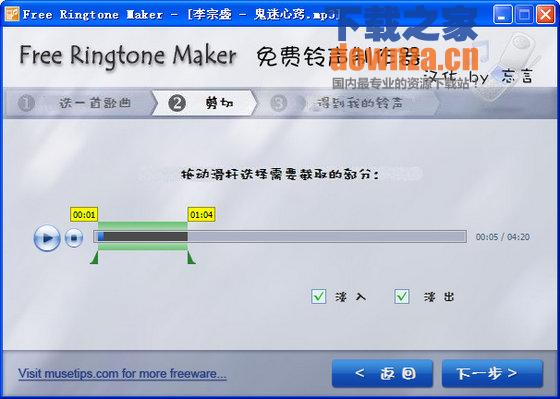Screen dimensions: 560x399
Task: Toggle the 淡入 fade-in checkbox
Action: pos(319,296)
